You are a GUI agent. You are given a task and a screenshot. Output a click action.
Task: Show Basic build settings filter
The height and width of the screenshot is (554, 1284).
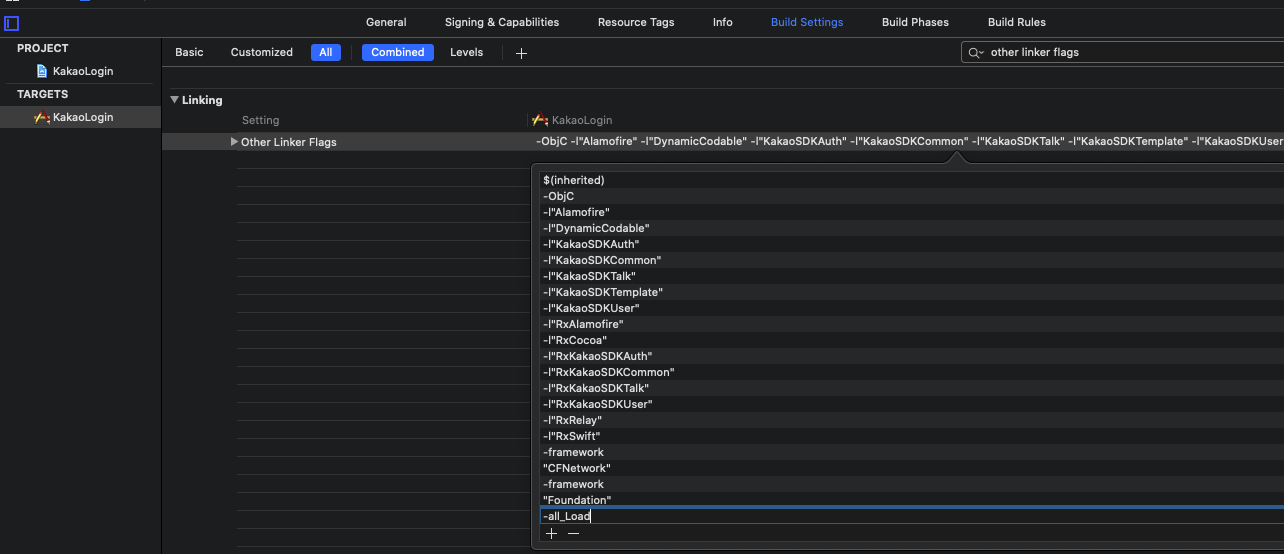click(x=189, y=52)
